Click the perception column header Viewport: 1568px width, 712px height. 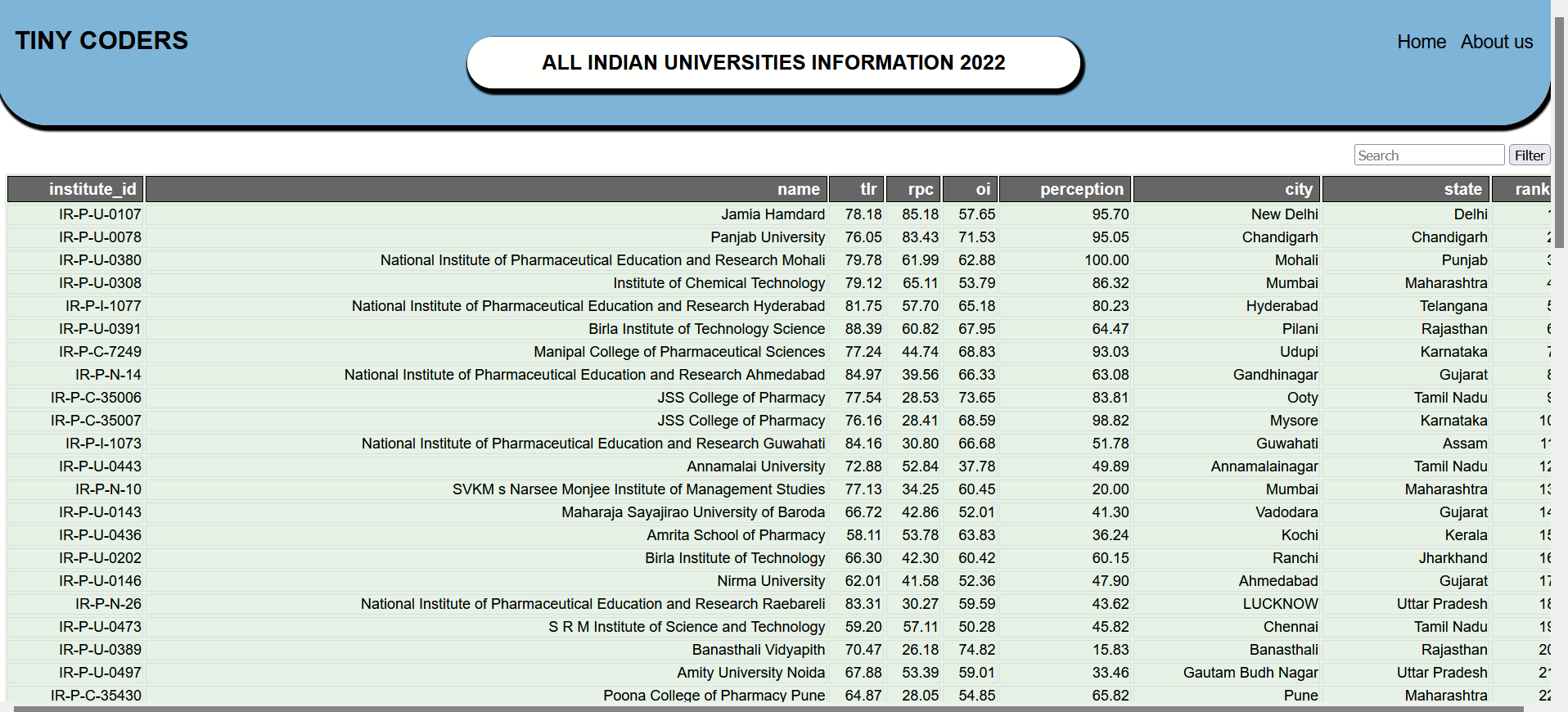coord(1065,189)
